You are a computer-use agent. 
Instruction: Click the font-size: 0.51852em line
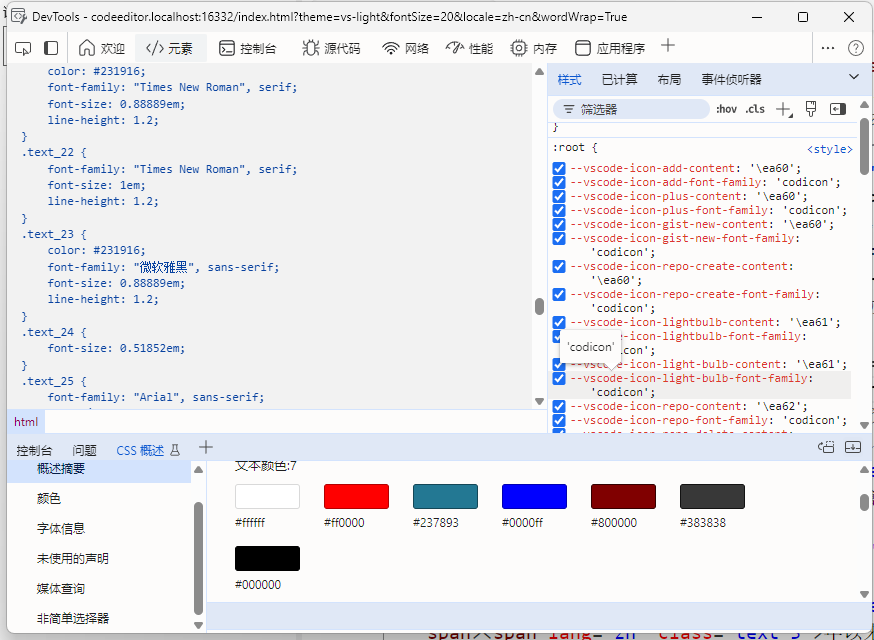pos(116,348)
